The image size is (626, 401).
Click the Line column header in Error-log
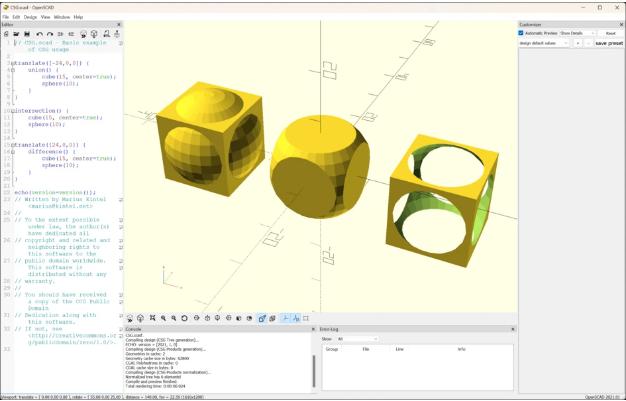click(x=400, y=349)
